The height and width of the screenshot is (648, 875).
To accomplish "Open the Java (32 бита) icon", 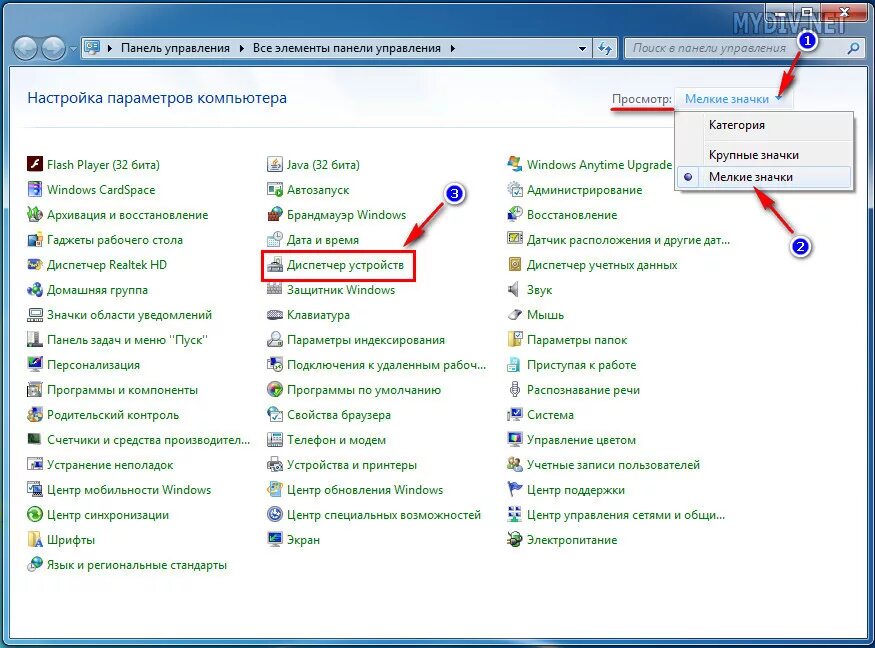I will [275, 164].
